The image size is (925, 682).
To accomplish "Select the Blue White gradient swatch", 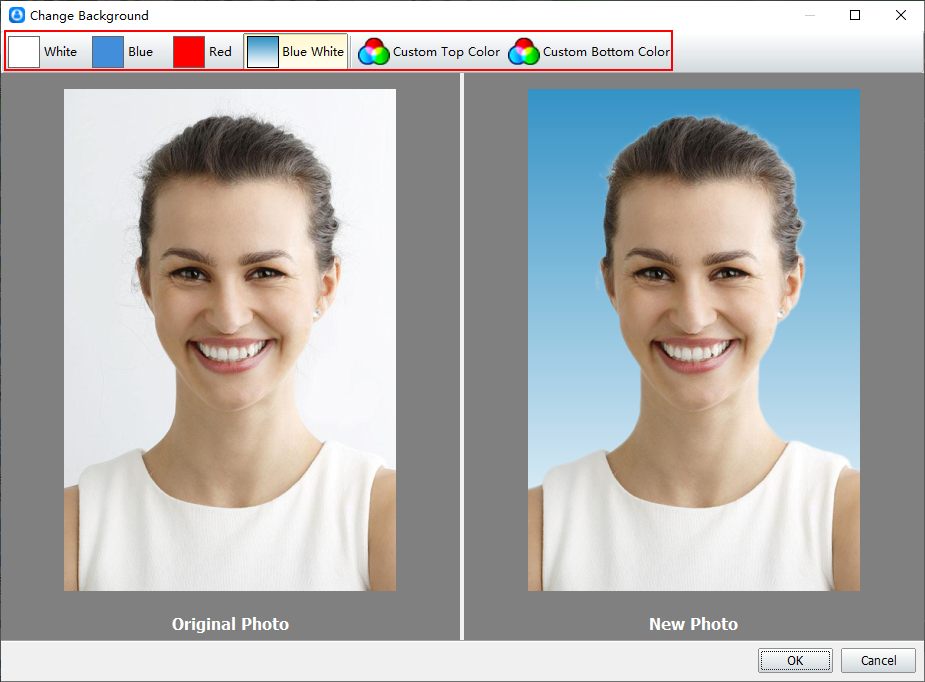I will (x=263, y=52).
